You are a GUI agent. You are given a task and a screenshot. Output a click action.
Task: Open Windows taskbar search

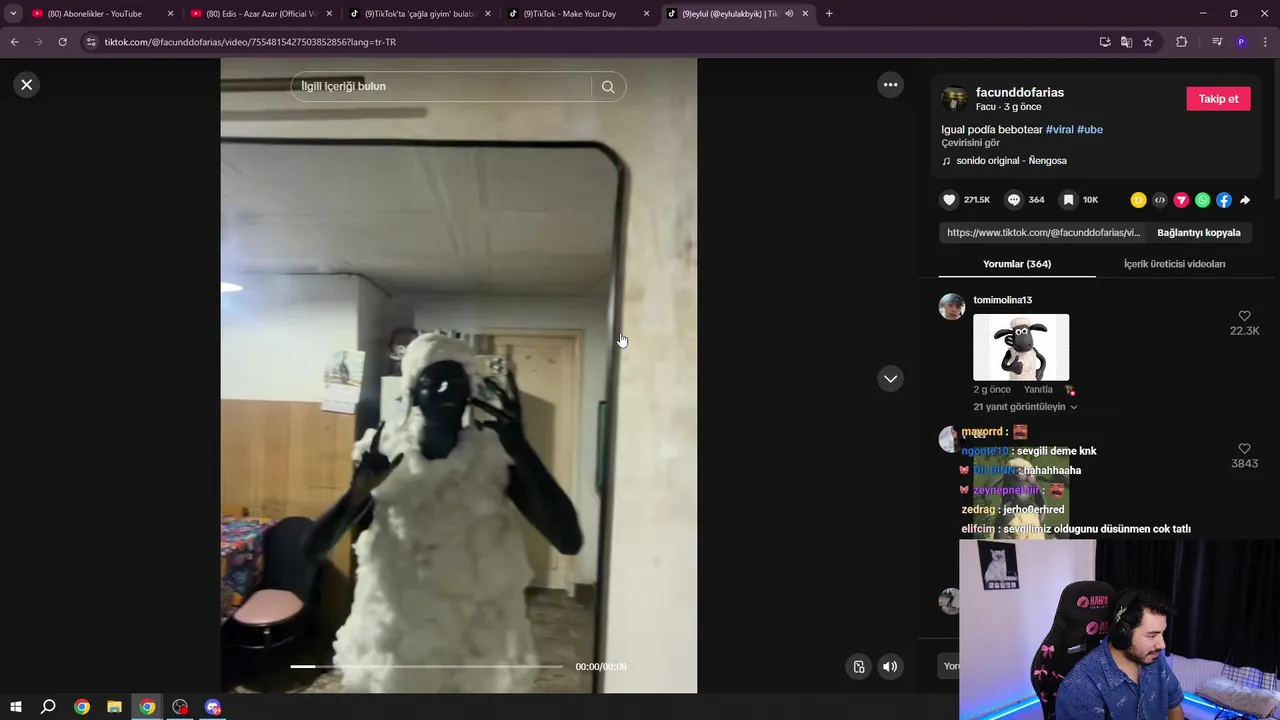(48, 707)
